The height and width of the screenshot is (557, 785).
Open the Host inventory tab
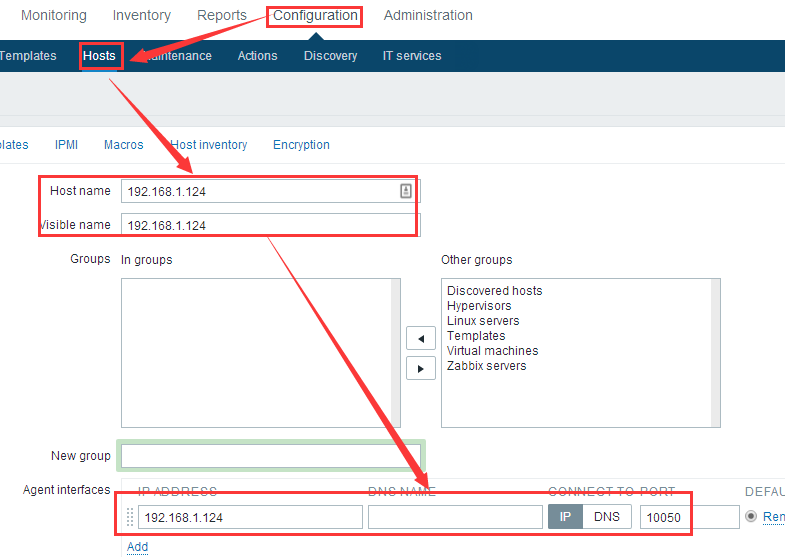208,145
